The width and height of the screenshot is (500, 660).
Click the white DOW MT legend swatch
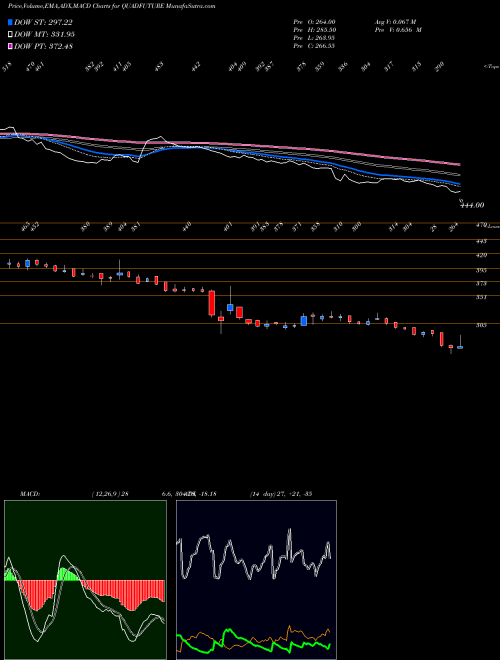(x=10, y=35)
